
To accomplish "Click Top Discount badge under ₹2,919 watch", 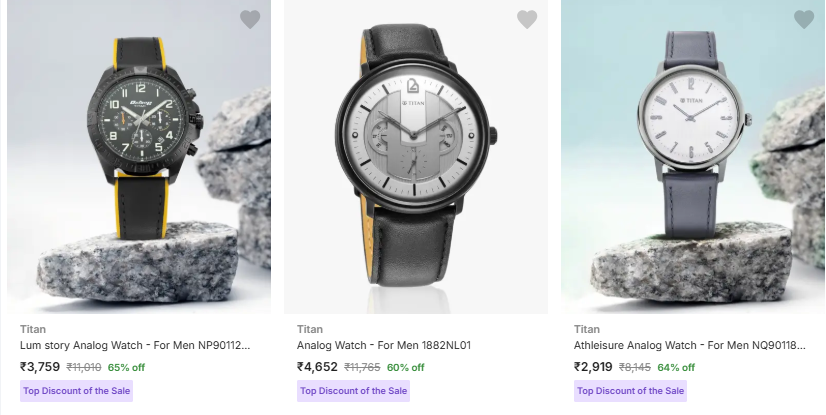I will [631, 391].
